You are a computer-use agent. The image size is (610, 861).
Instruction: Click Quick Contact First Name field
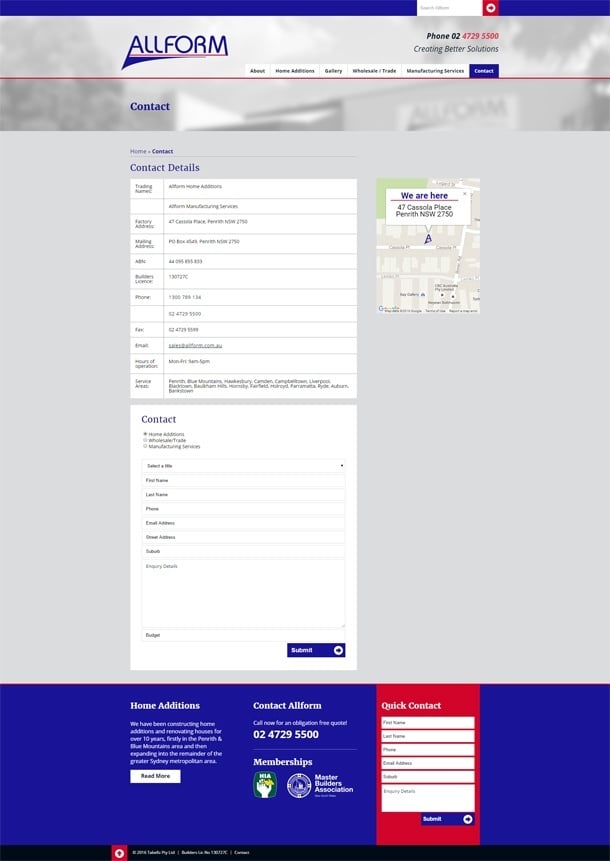[x=428, y=723]
